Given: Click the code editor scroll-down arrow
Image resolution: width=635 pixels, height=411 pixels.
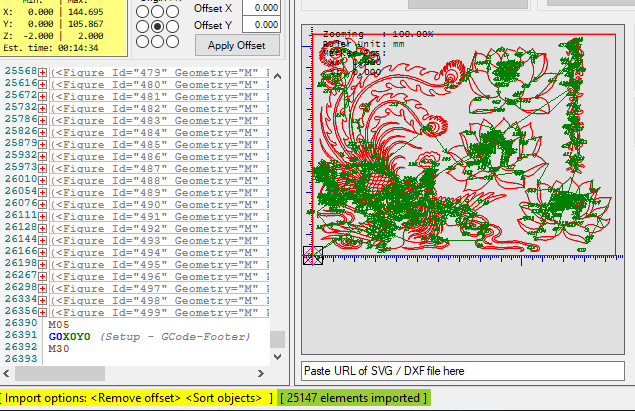Looking at the screenshot, I should 278,356.
